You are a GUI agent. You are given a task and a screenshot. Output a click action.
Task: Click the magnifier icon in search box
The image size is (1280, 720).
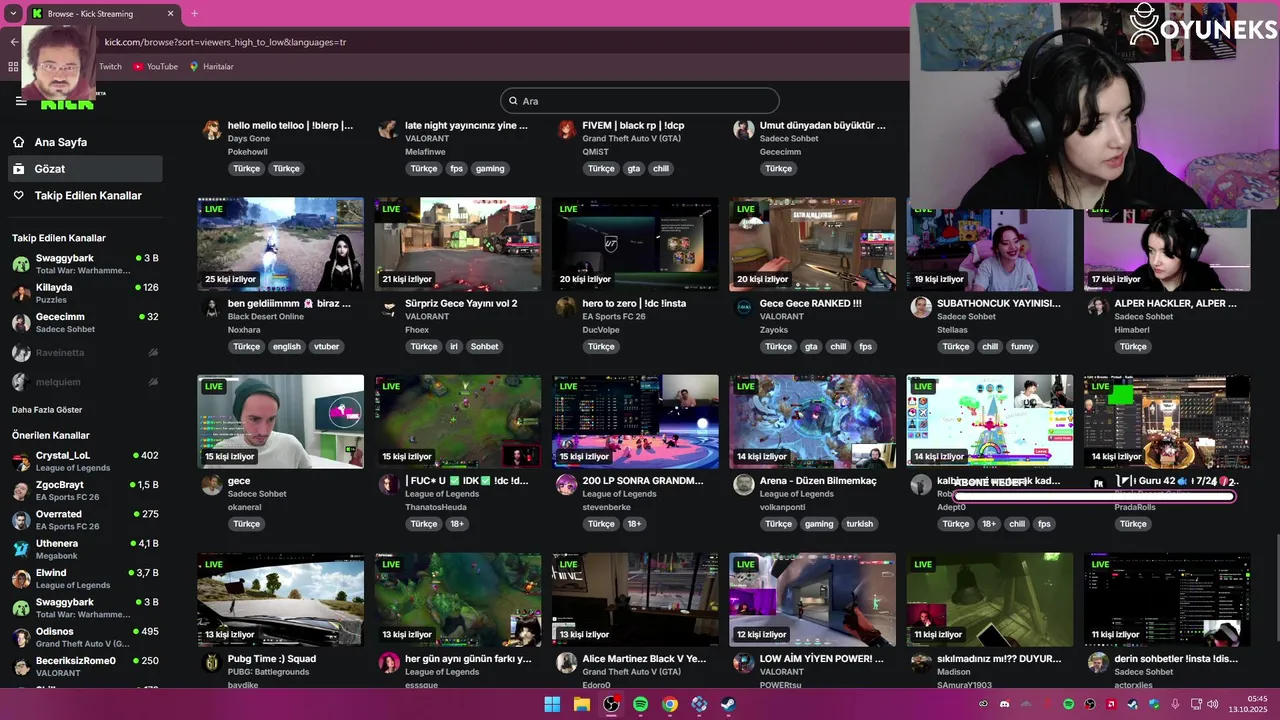pyautogui.click(x=513, y=101)
